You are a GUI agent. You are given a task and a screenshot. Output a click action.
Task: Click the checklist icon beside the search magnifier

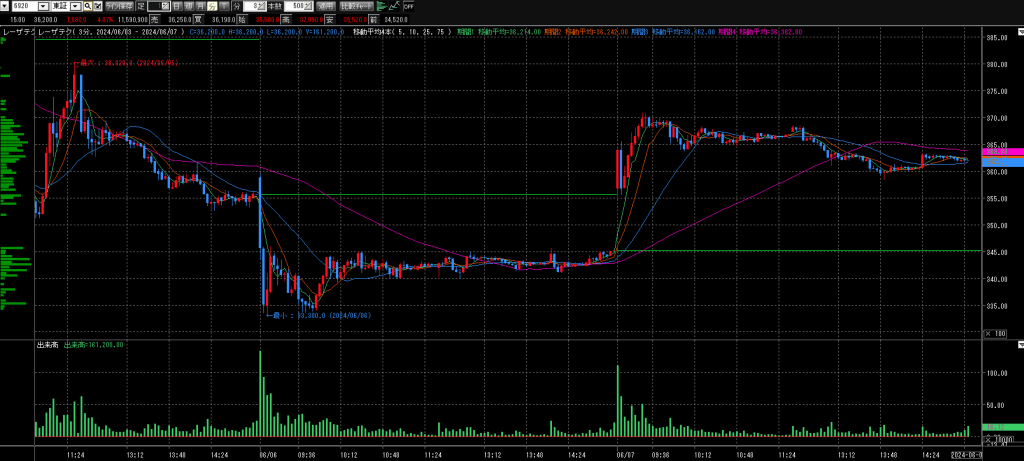coord(97,6)
